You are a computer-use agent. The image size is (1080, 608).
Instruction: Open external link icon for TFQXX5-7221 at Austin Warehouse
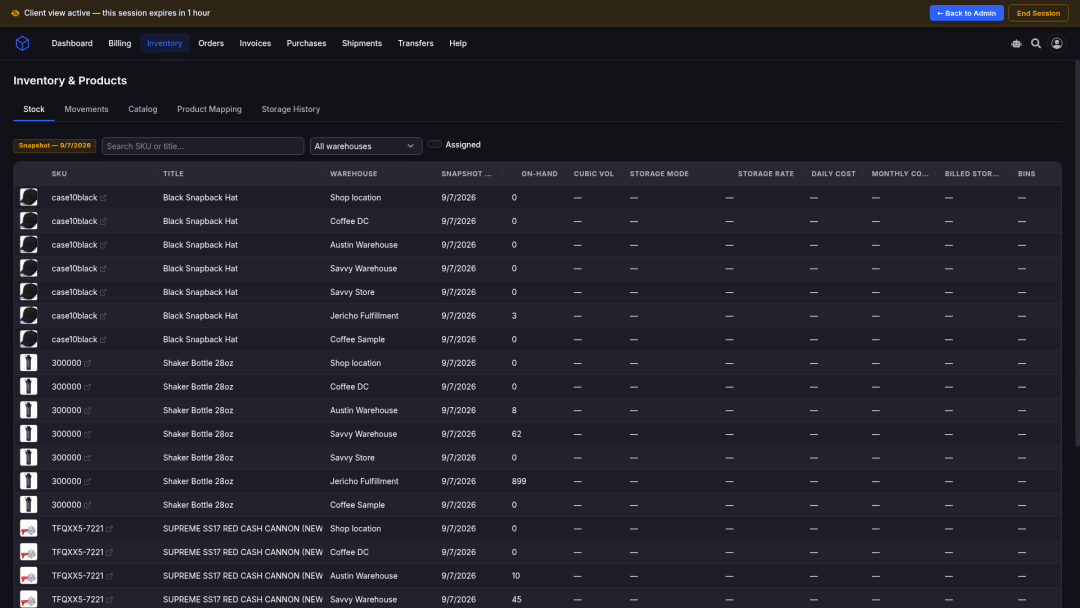pyautogui.click(x=110, y=576)
